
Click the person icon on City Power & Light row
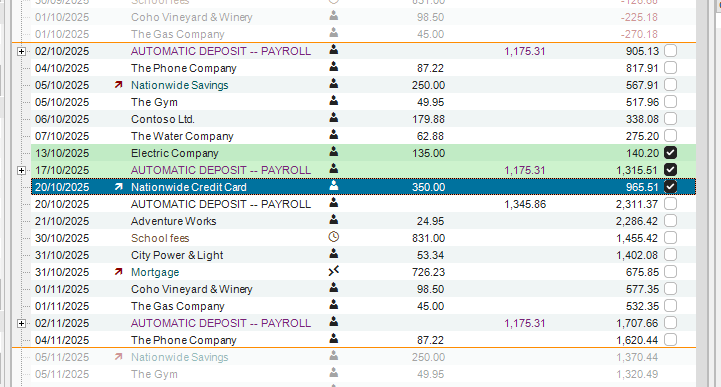(334, 254)
